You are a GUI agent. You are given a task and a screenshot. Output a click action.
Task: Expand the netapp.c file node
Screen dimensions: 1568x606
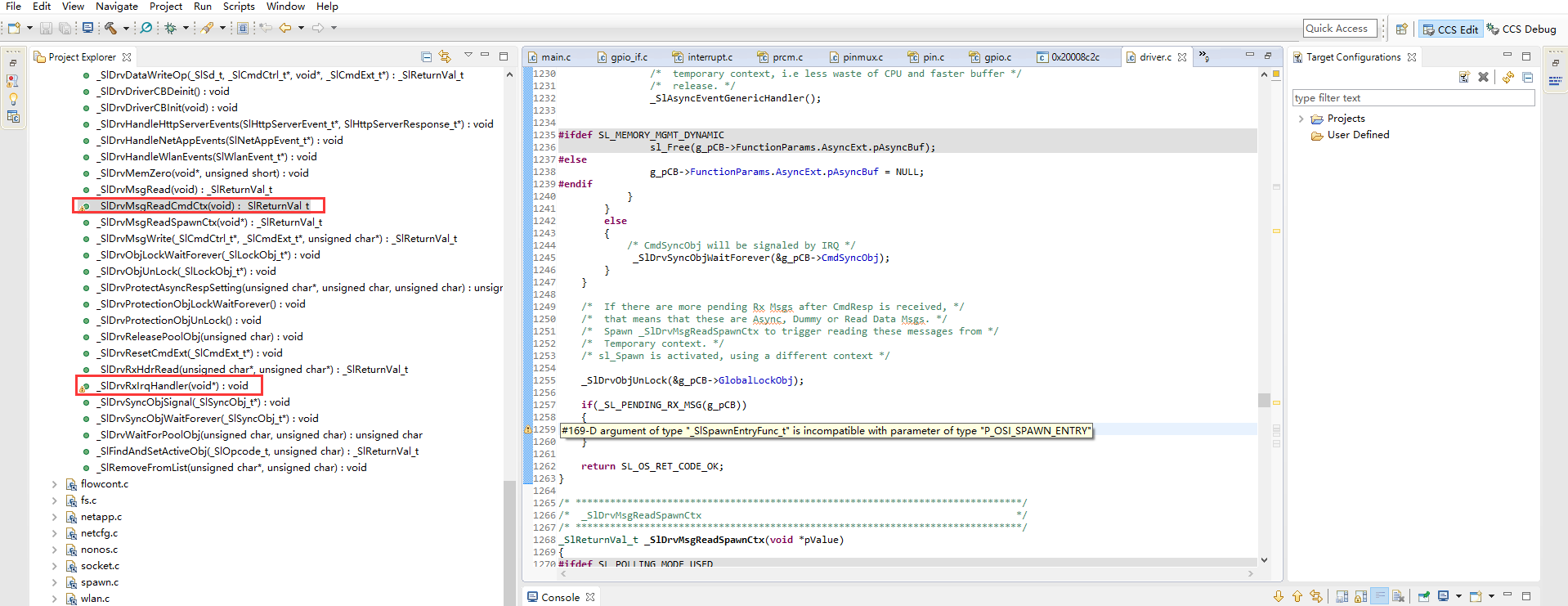pyautogui.click(x=55, y=517)
